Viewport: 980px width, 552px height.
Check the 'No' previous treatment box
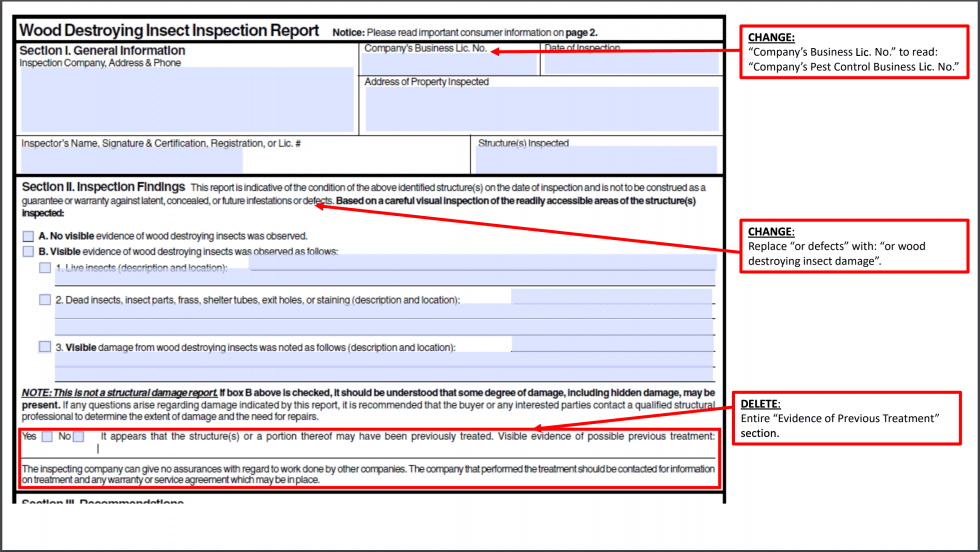click(78, 437)
